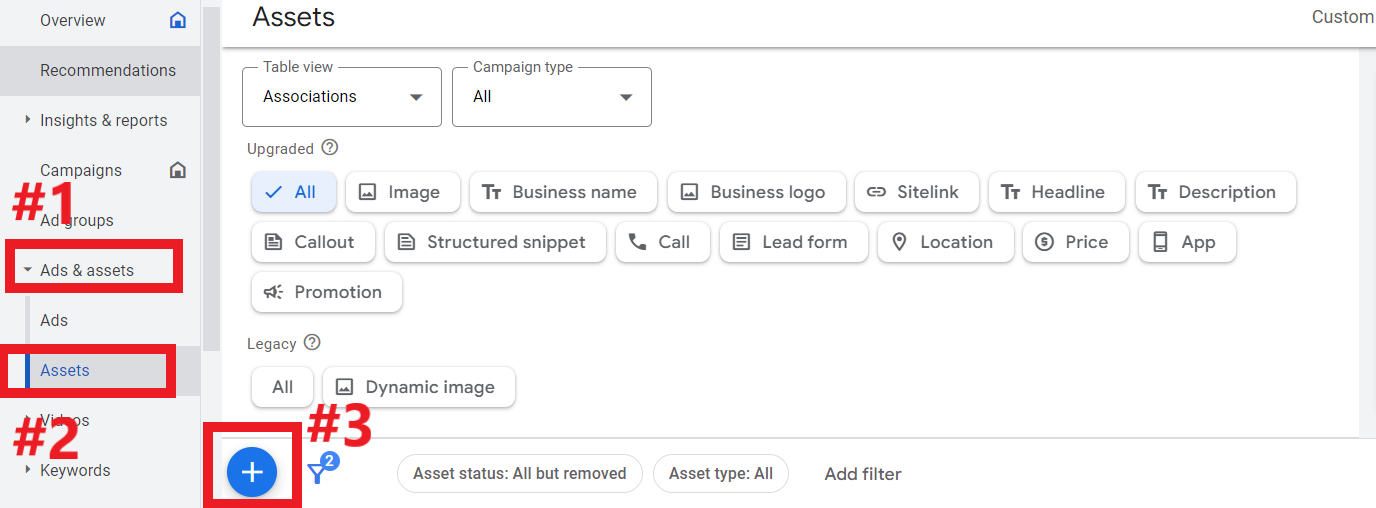
Task: Filter by App asset type
Action: (x=1187, y=242)
